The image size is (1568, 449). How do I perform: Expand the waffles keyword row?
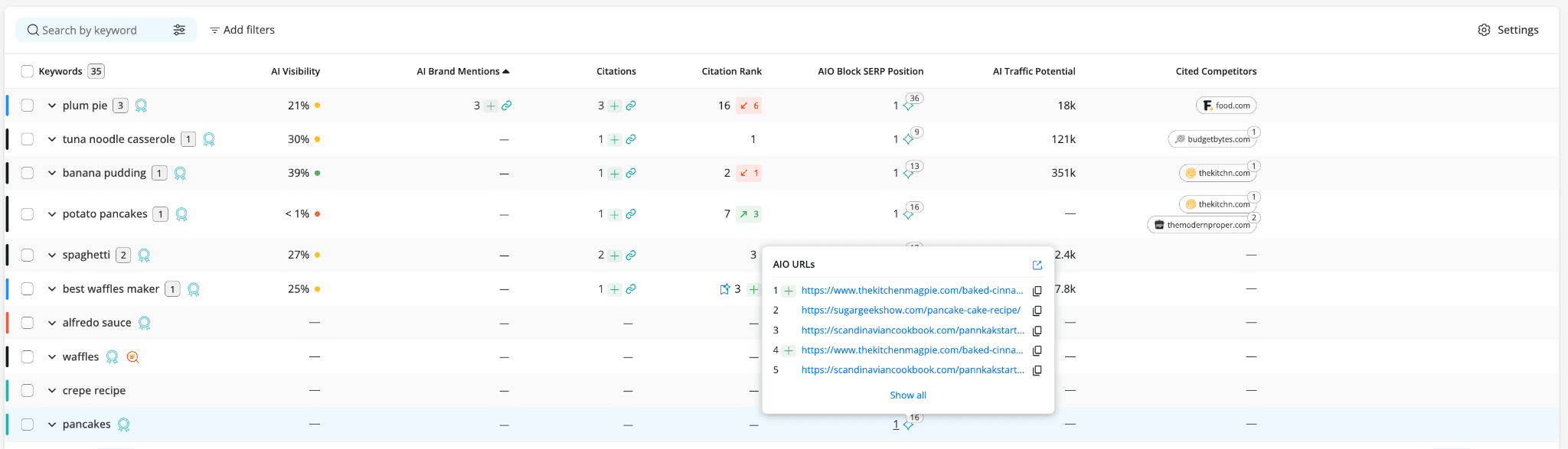point(52,357)
